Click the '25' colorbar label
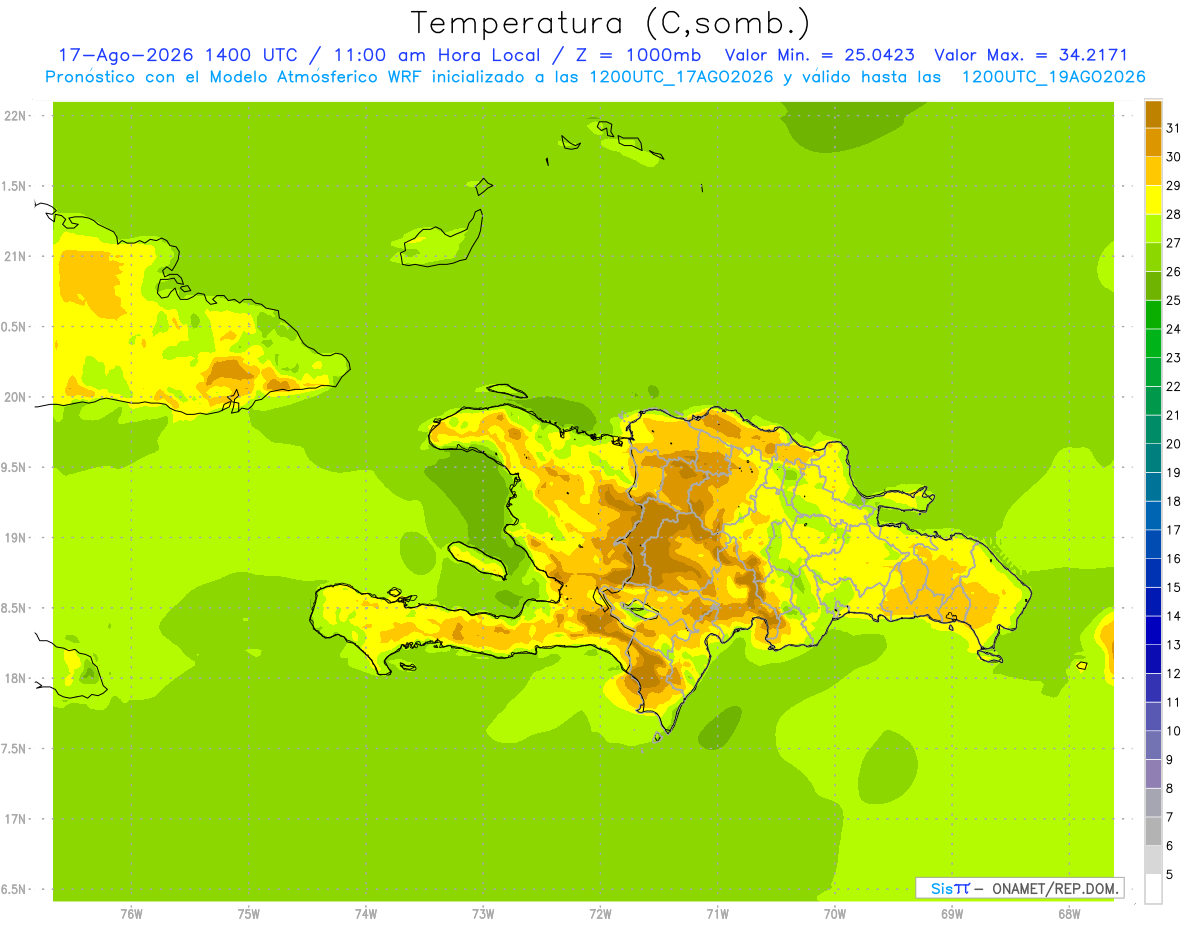Screen dimensions: 1200x927 [x=1173, y=300]
